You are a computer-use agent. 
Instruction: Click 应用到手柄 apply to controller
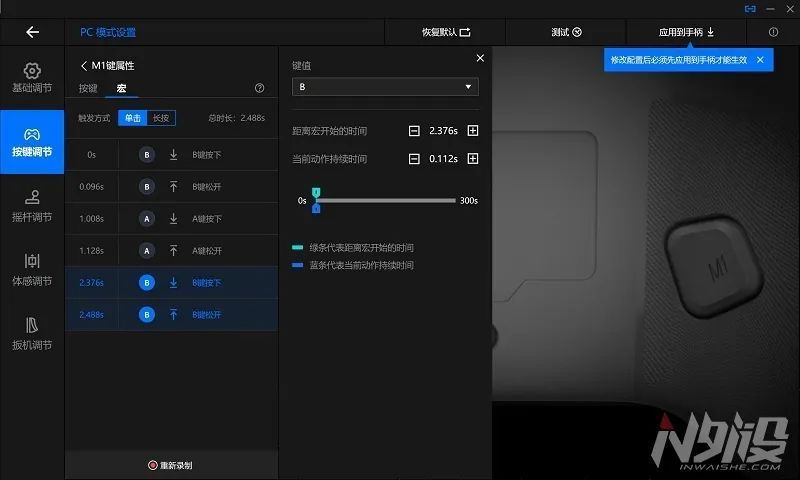[686, 32]
